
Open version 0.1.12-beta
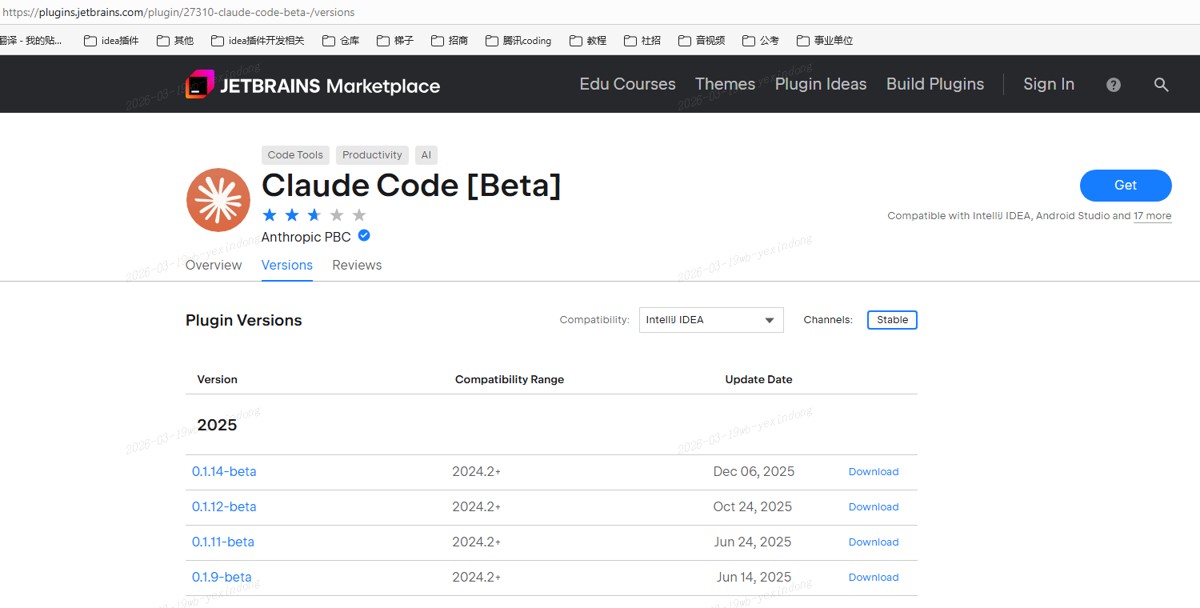click(224, 507)
